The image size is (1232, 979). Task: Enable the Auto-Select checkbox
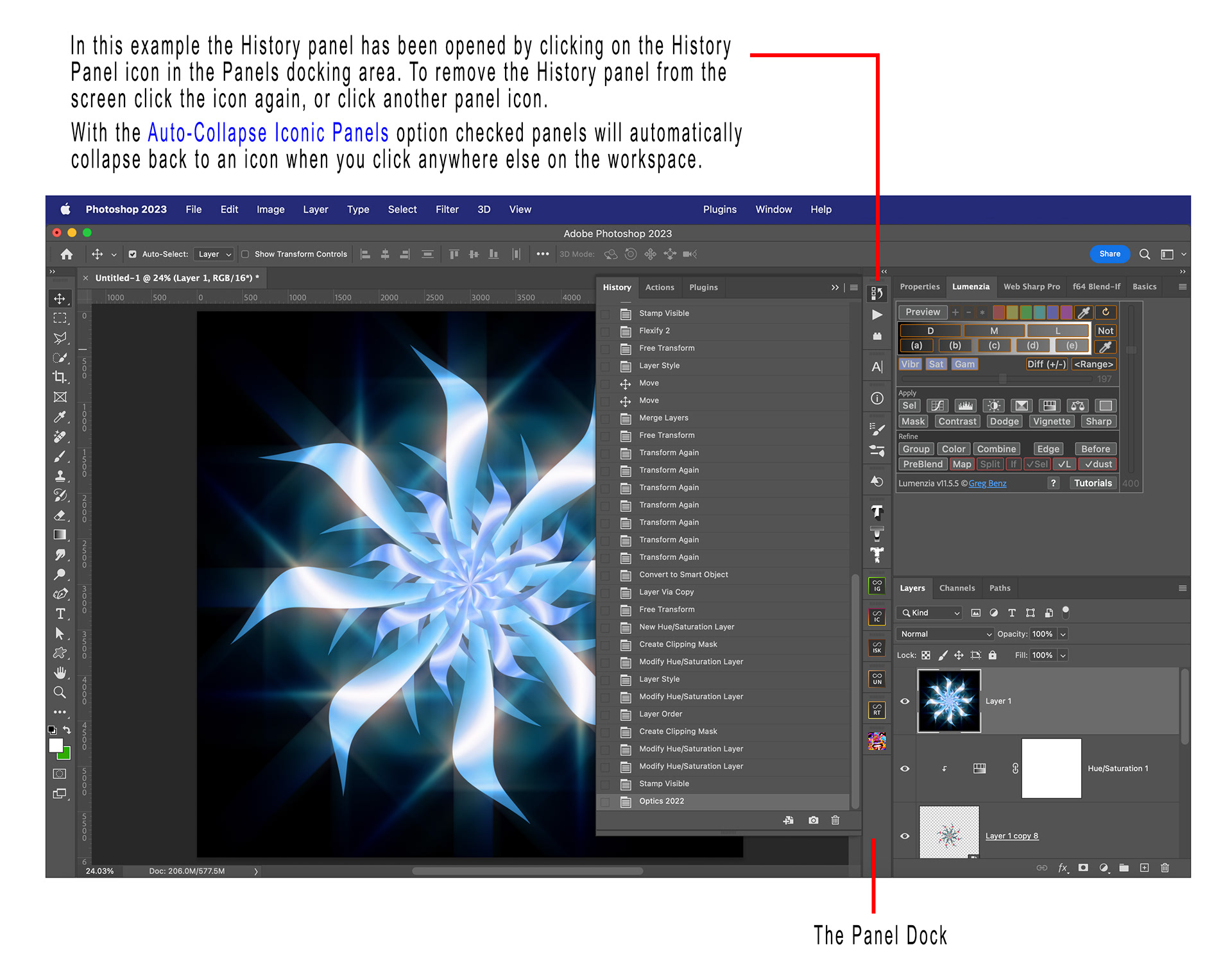(133, 254)
